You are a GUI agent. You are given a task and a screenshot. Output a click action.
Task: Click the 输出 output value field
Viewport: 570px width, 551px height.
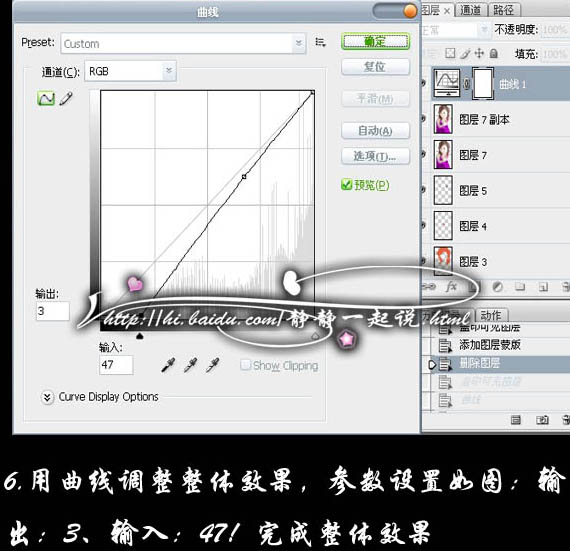click(x=53, y=311)
